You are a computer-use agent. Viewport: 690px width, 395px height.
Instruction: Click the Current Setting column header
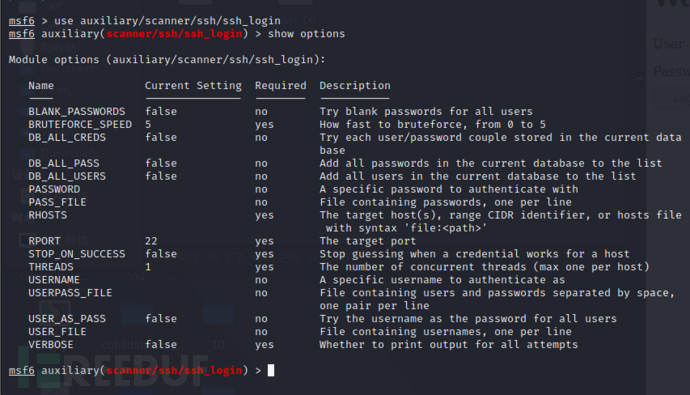193,86
